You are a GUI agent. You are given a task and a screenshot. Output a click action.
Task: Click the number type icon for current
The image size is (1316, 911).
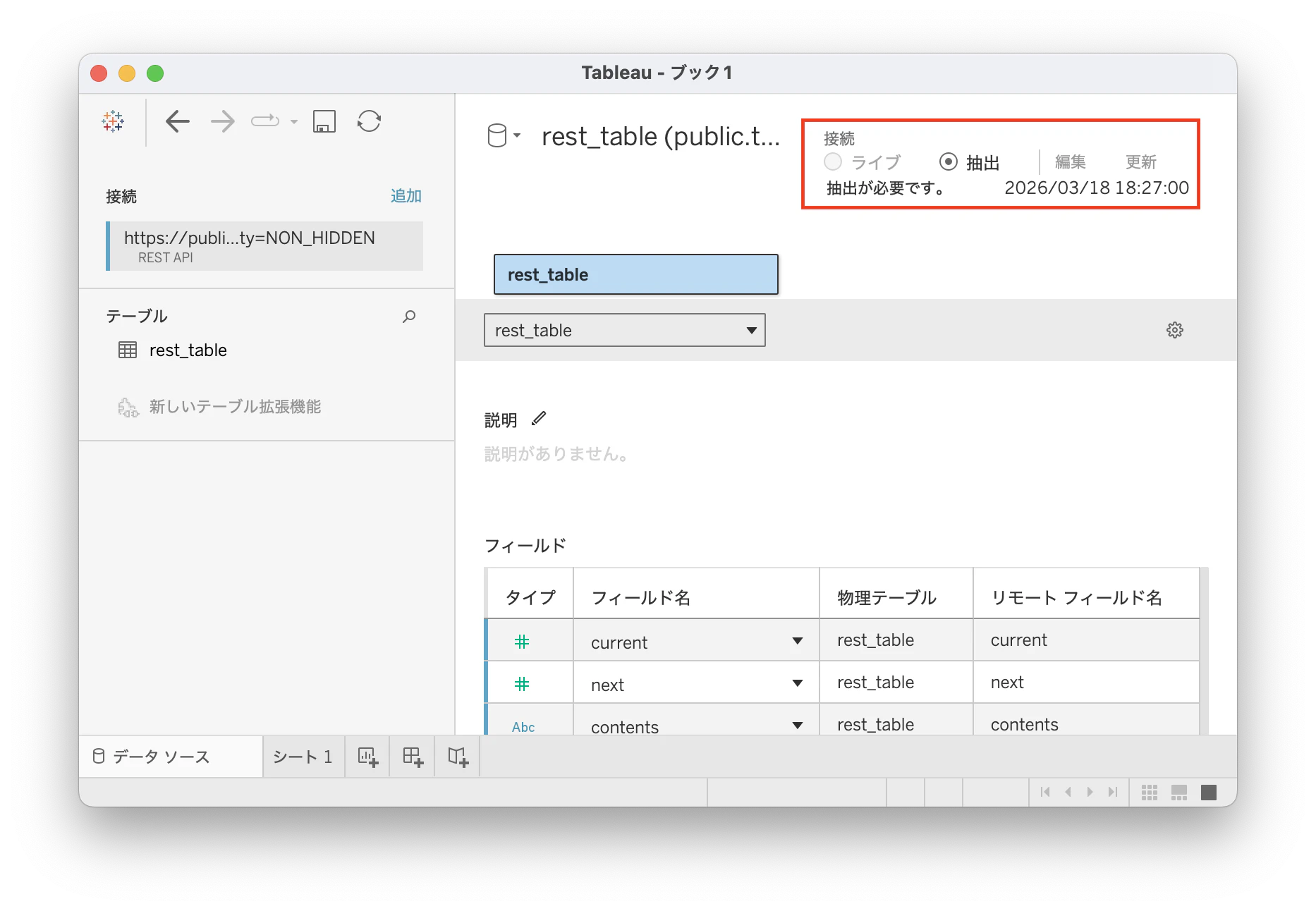point(522,642)
